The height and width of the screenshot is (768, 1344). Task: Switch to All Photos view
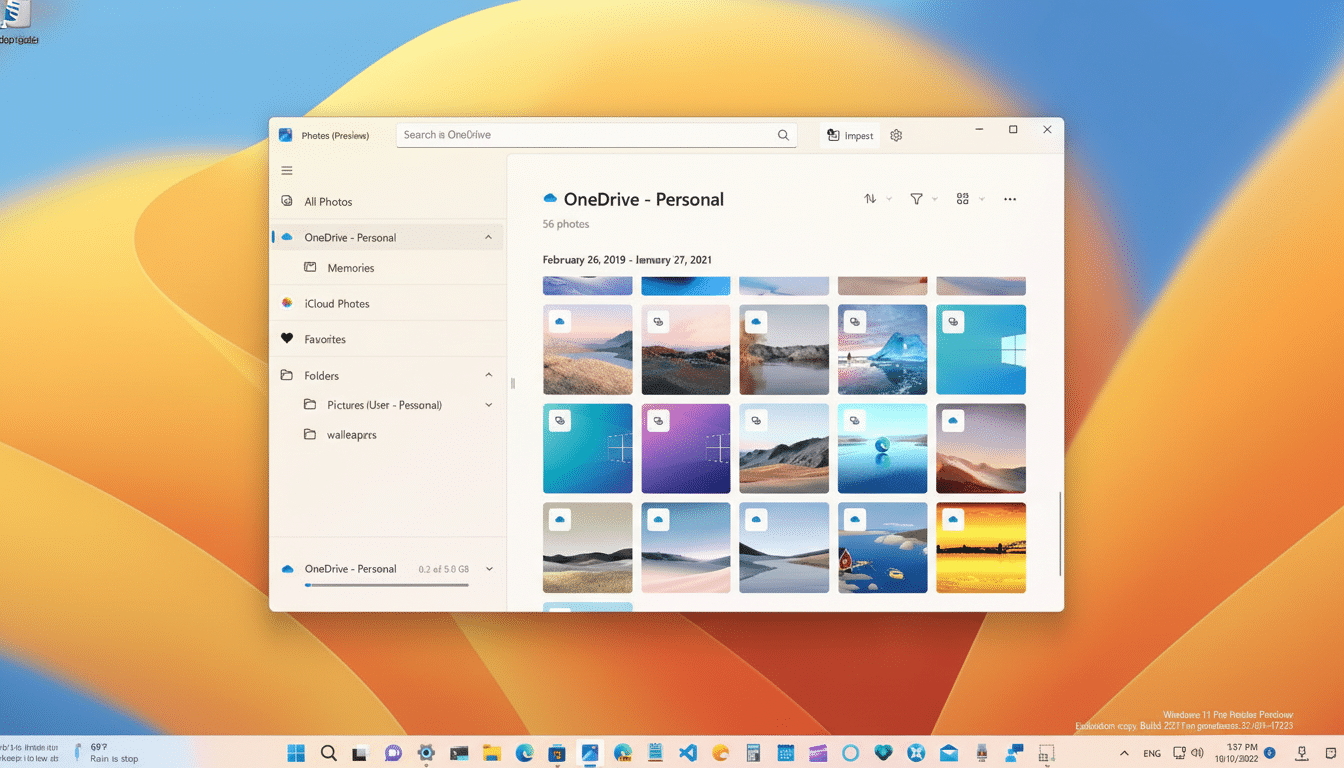[x=328, y=201]
